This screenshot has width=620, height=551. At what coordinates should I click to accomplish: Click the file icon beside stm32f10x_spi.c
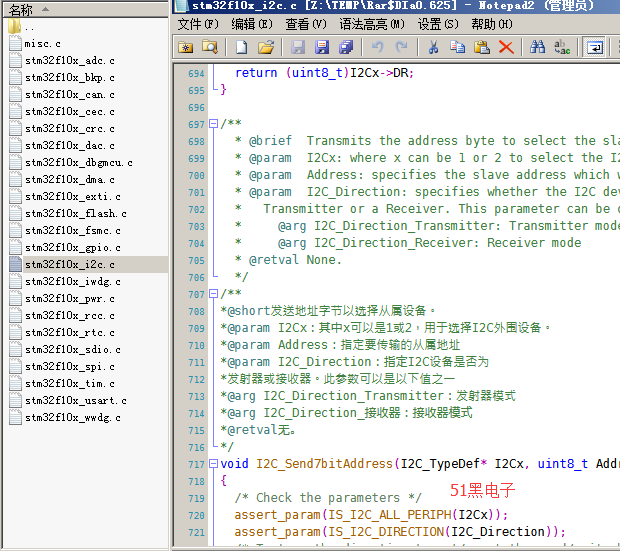(x=15, y=366)
